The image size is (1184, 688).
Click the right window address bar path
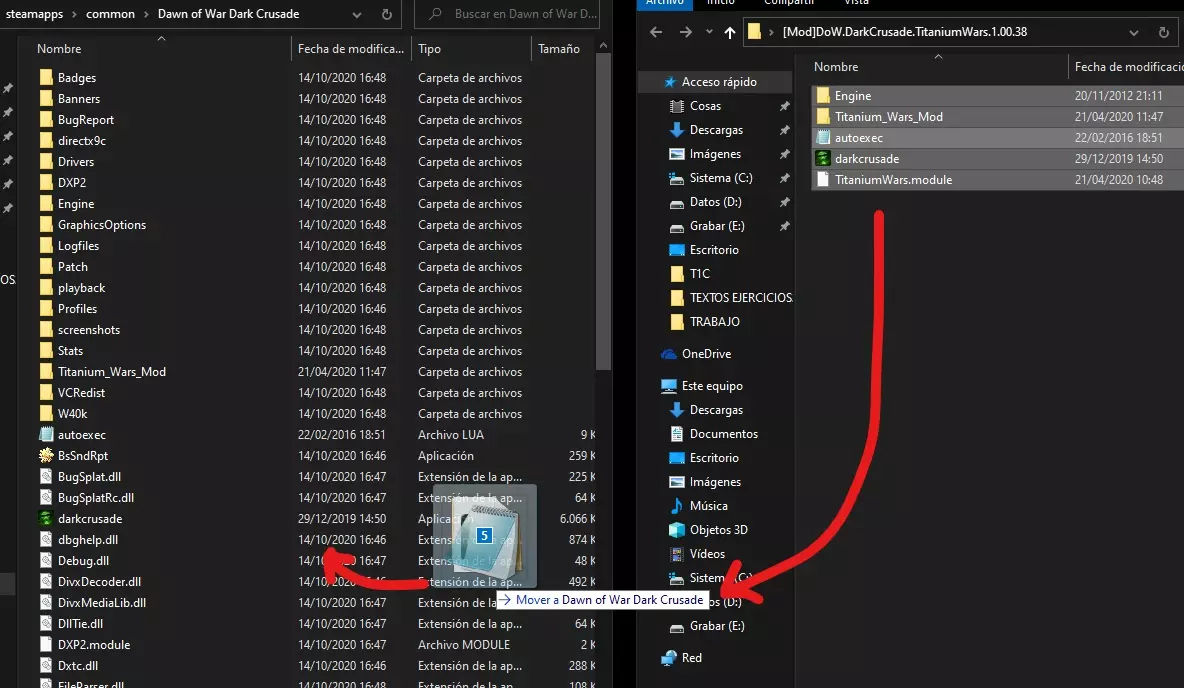pyautogui.click(x=905, y=32)
